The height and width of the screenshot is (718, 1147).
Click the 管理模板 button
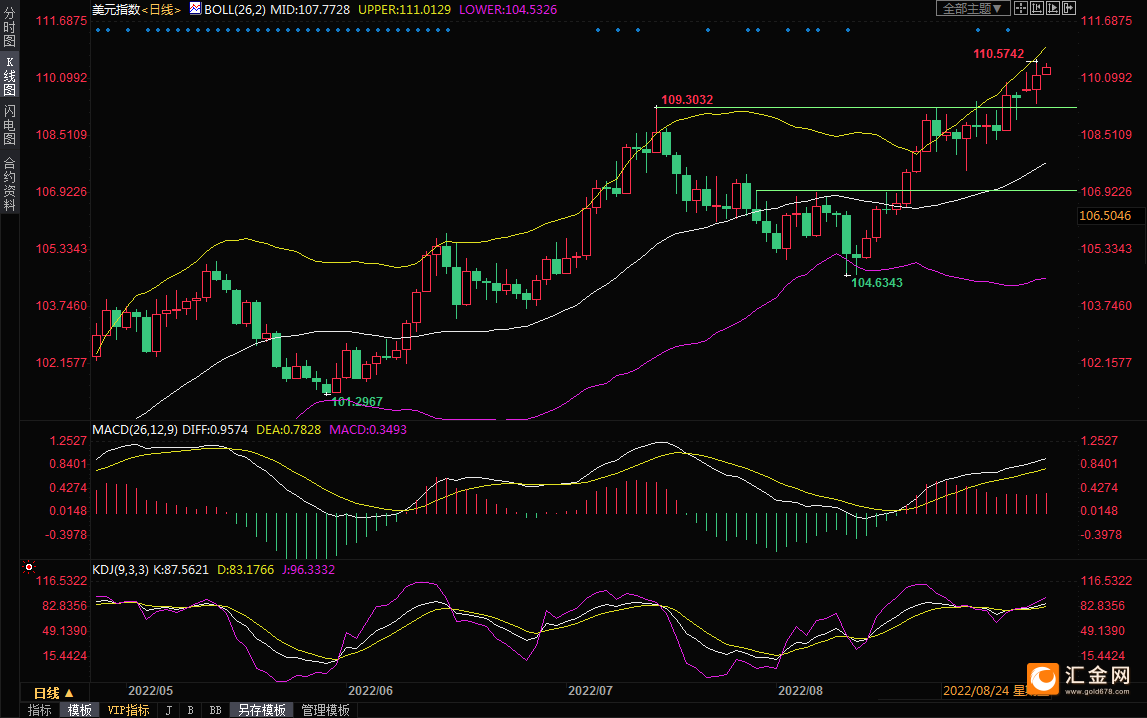click(325, 710)
